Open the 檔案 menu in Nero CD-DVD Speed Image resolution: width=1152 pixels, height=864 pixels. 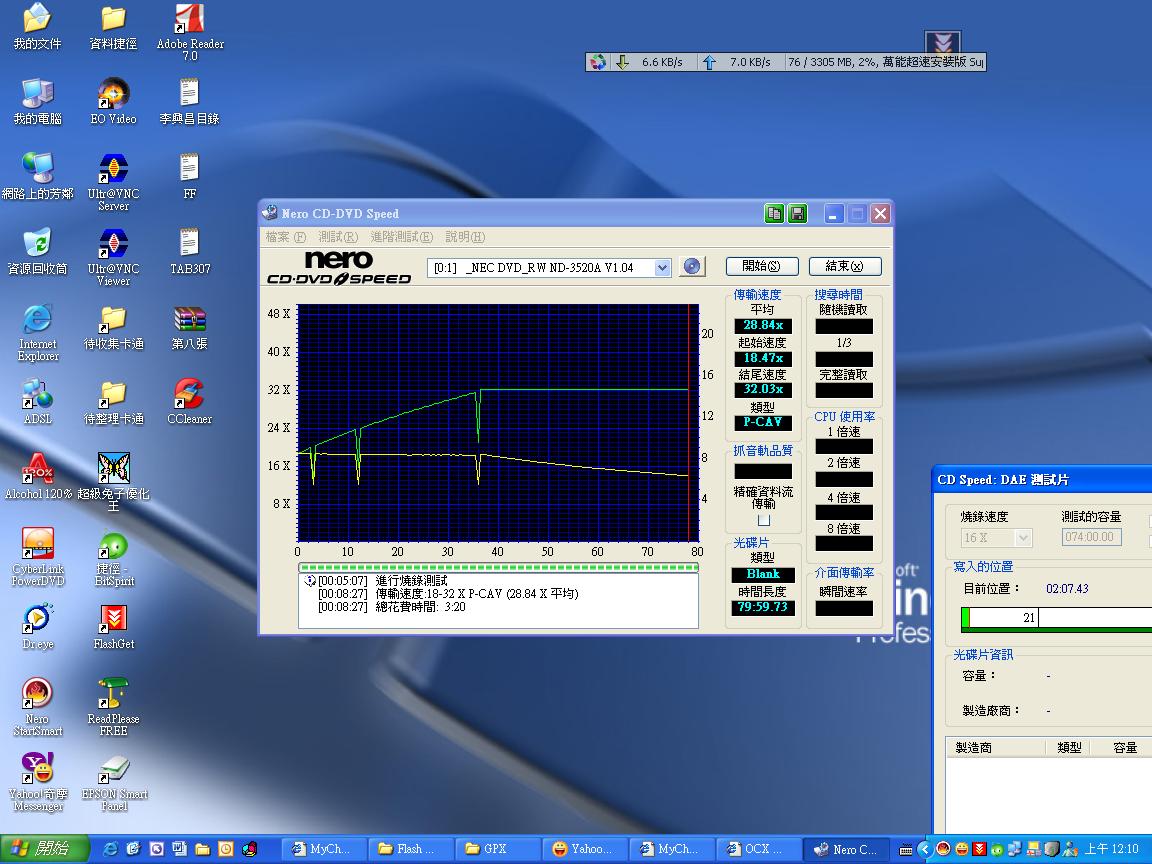[x=286, y=237]
